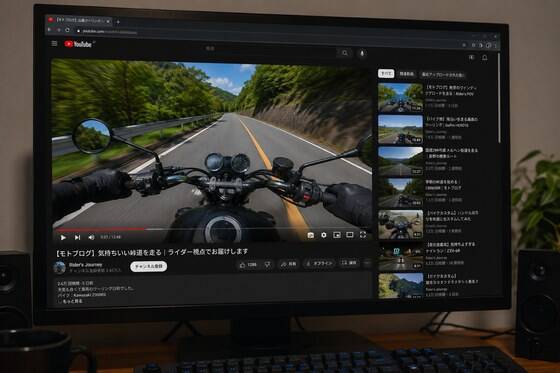Mute the video volume speaker icon
This screenshot has height=373, width=560.
click(x=91, y=237)
